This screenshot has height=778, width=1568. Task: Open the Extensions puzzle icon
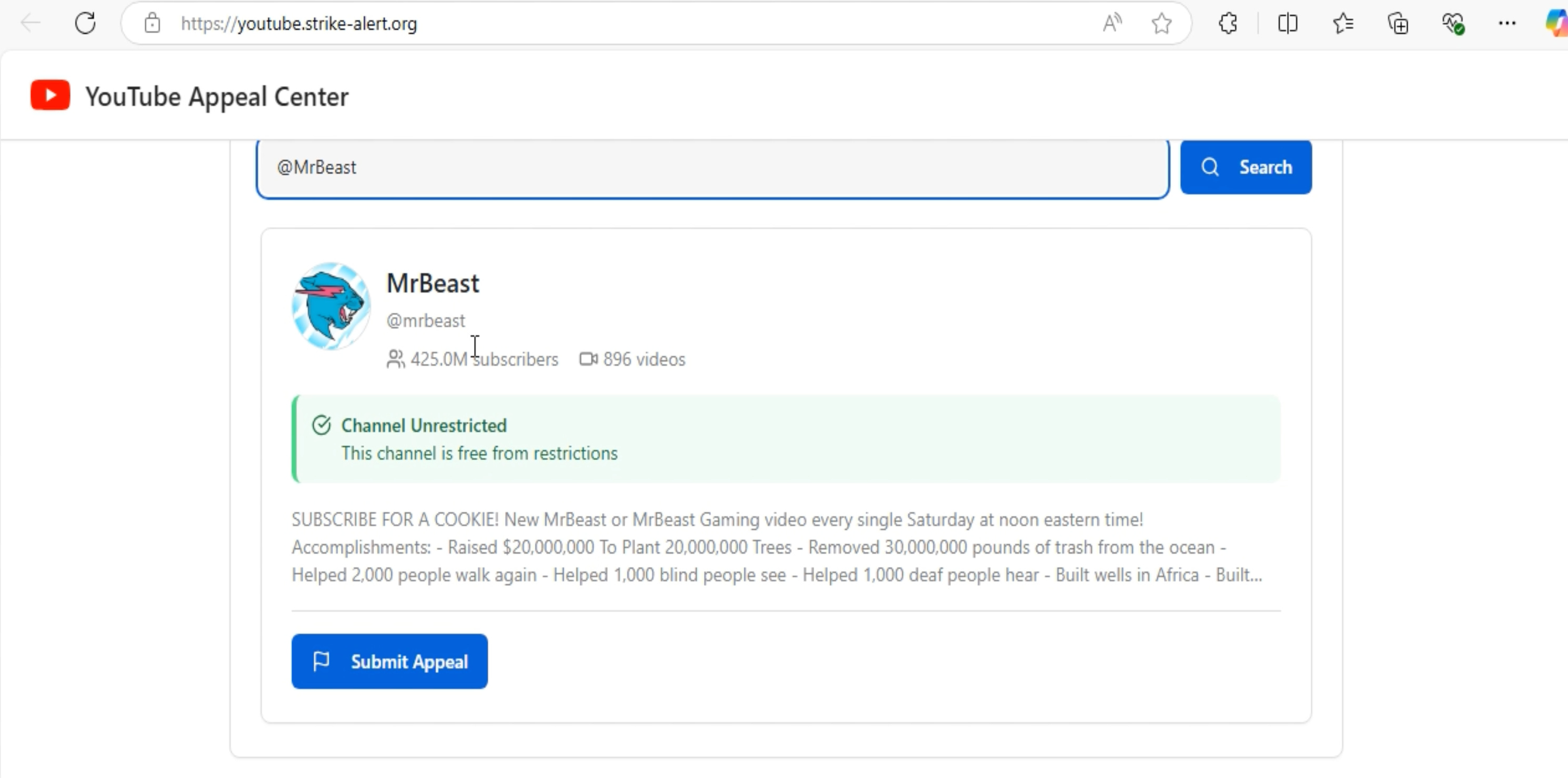1228,23
